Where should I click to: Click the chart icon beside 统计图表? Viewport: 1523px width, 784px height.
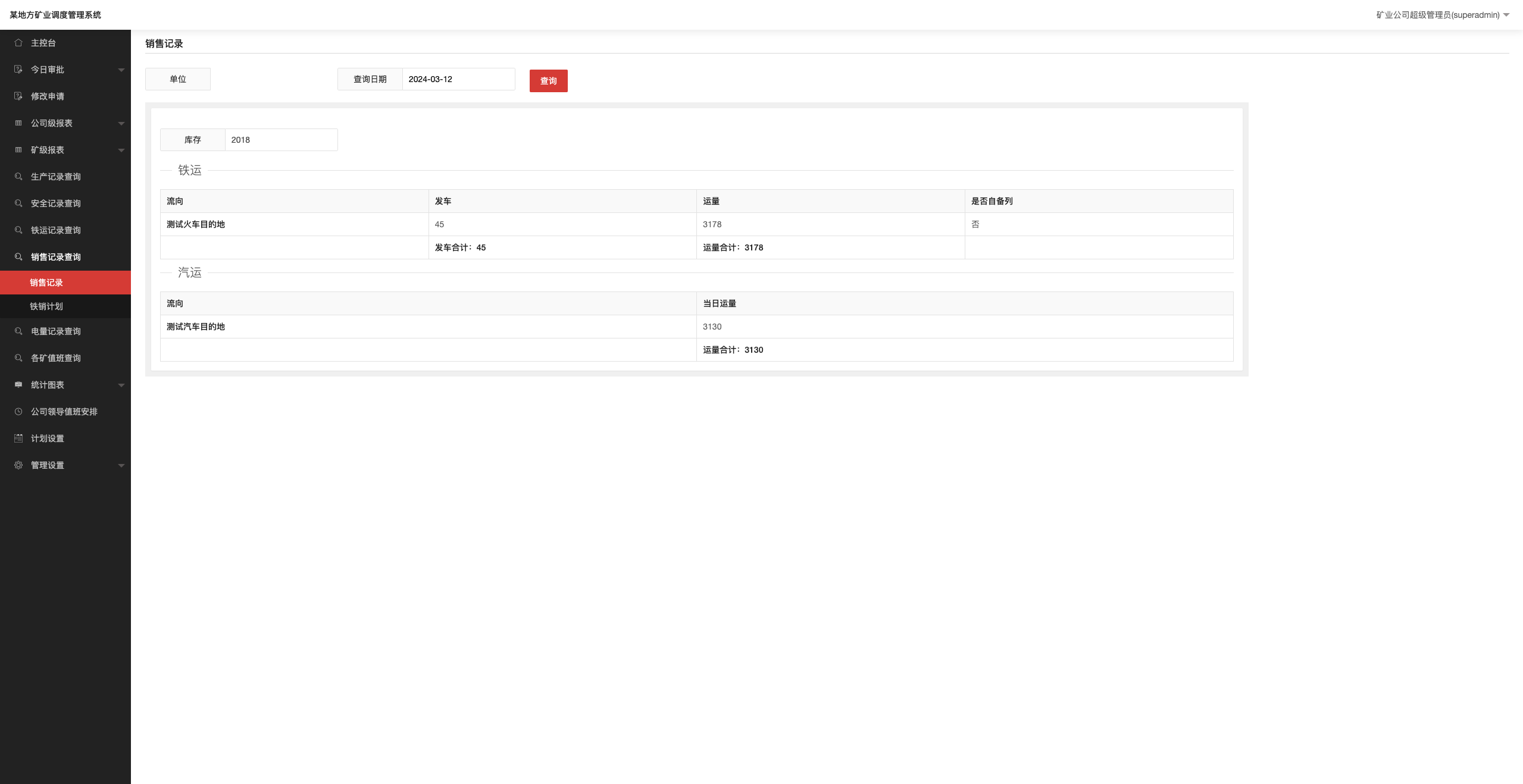[x=18, y=385]
